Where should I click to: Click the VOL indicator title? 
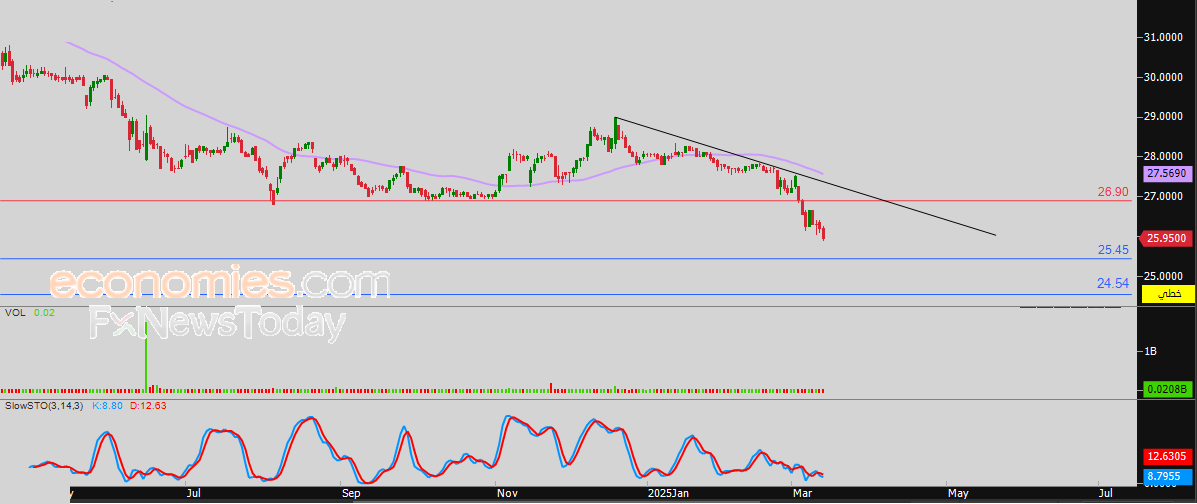coord(15,312)
